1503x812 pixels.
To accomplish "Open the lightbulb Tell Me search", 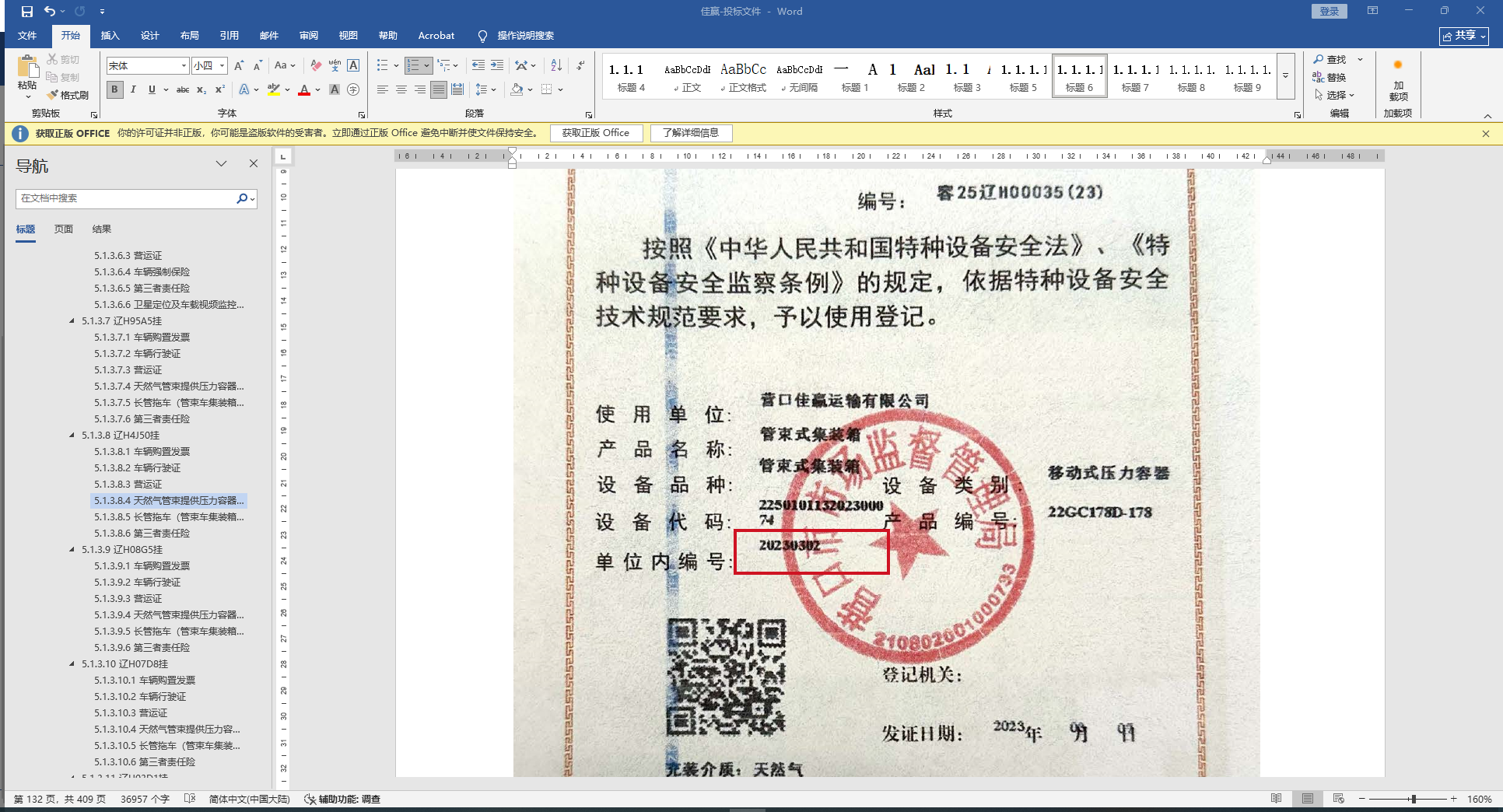I will click(x=482, y=36).
